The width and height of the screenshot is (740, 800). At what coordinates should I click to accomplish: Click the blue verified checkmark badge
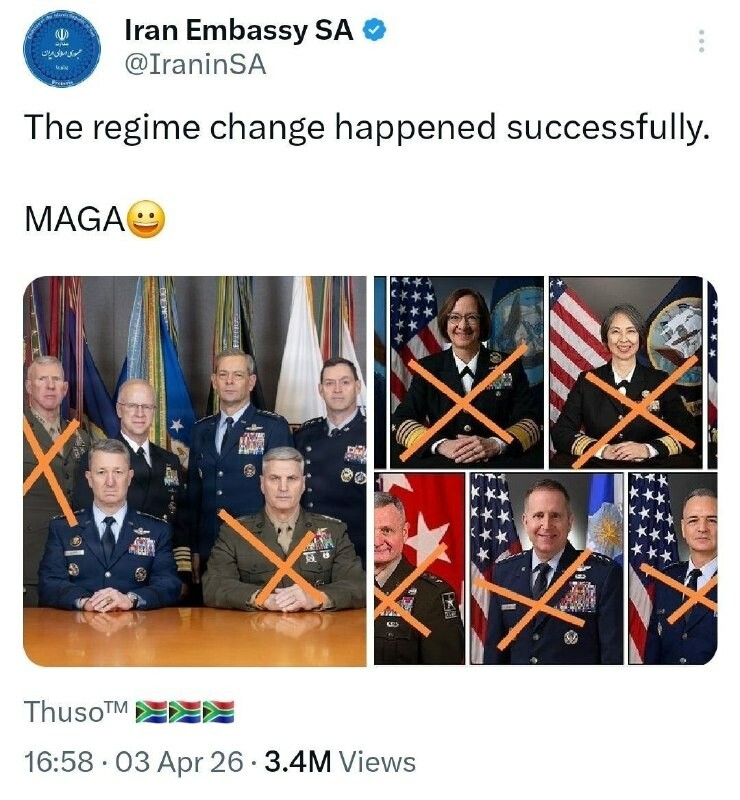click(x=375, y=31)
